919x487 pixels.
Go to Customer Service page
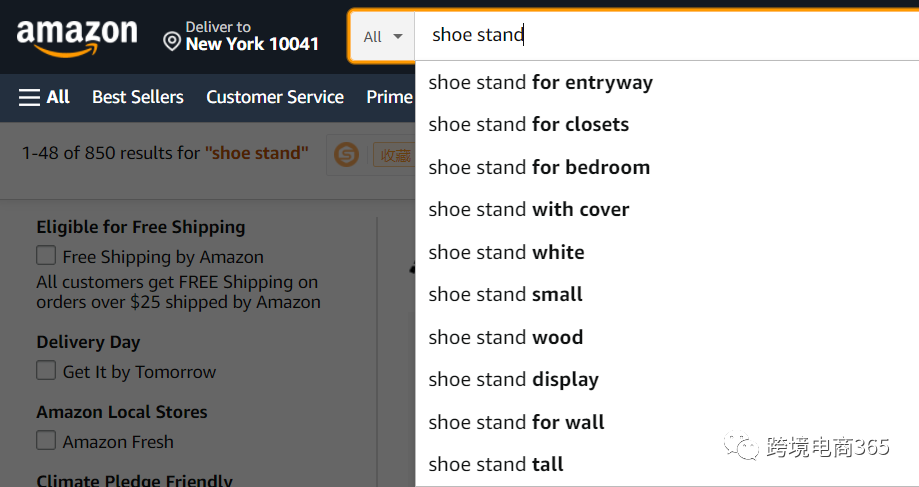275,97
